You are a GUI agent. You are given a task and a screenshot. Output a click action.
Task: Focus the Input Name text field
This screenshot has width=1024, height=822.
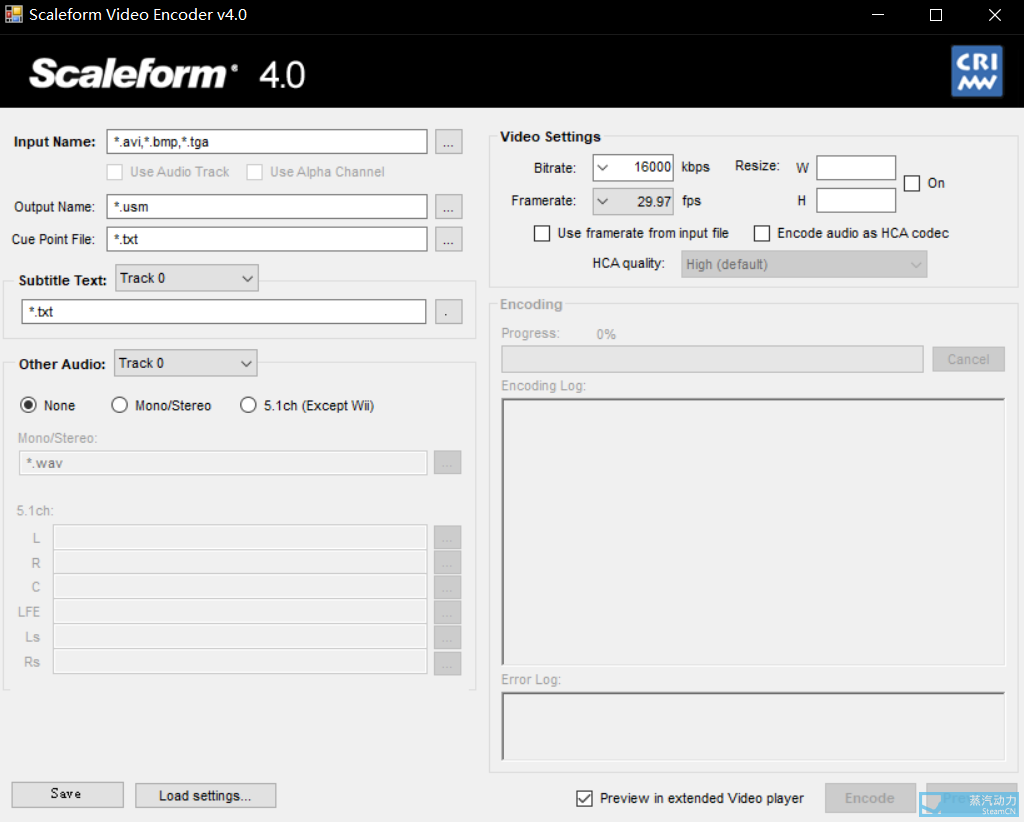(267, 142)
